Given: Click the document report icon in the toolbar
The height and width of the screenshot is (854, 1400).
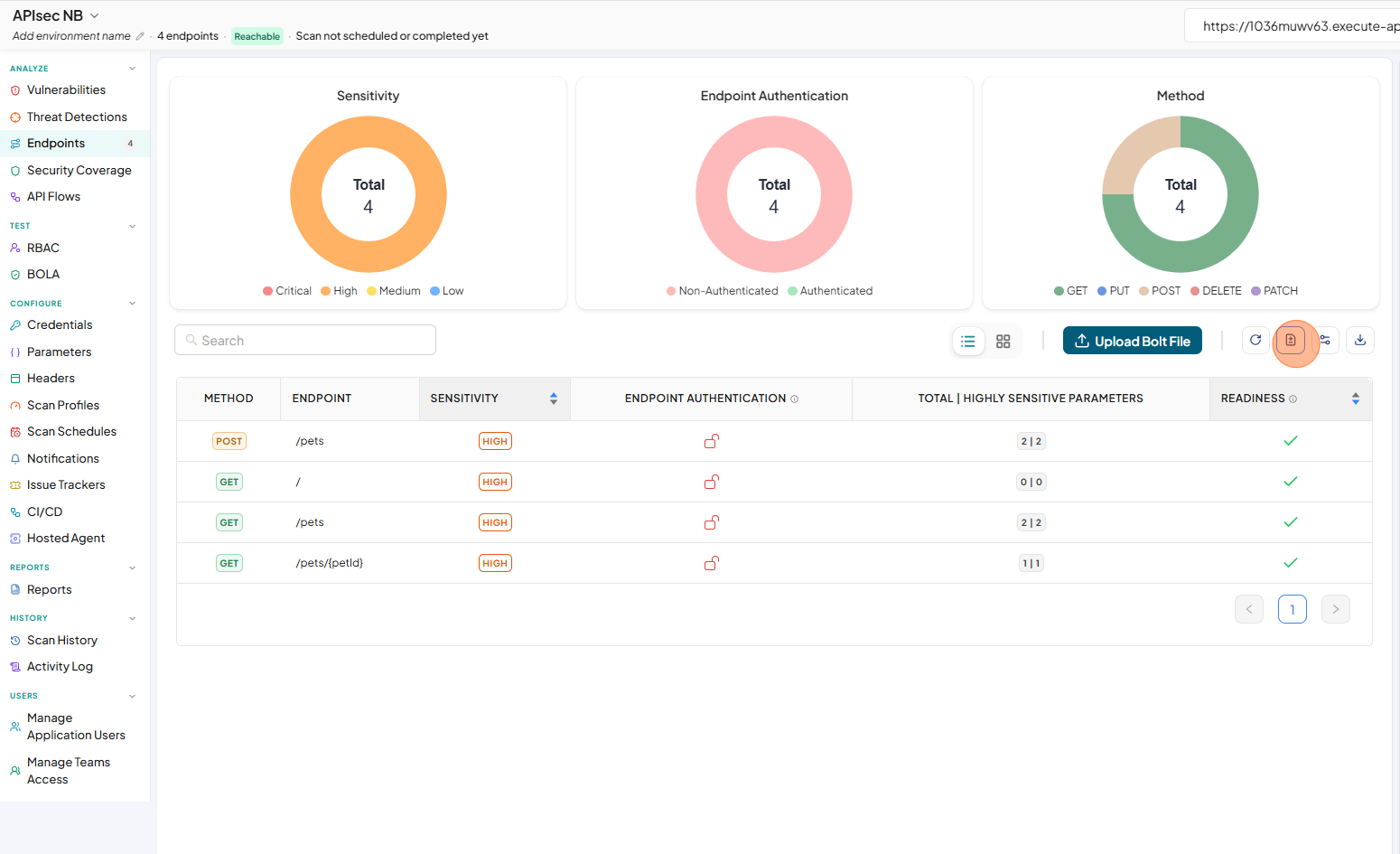Looking at the screenshot, I should click(1291, 341).
